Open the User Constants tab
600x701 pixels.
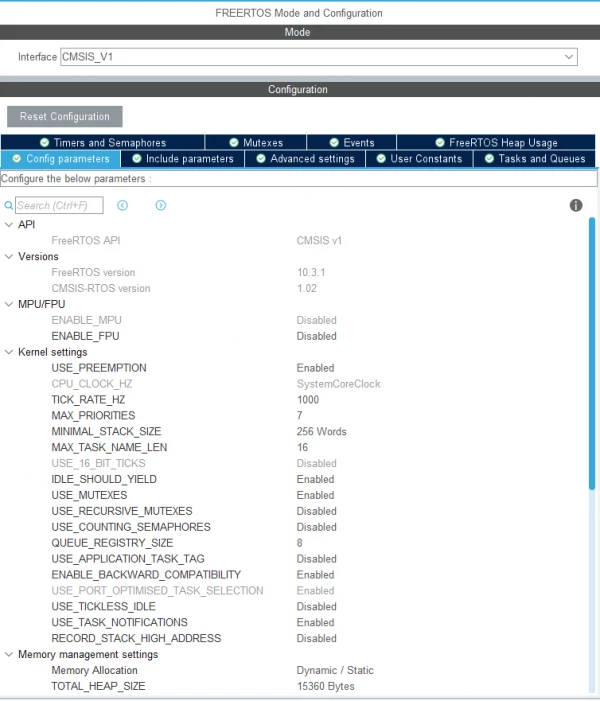click(x=419, y=159)
